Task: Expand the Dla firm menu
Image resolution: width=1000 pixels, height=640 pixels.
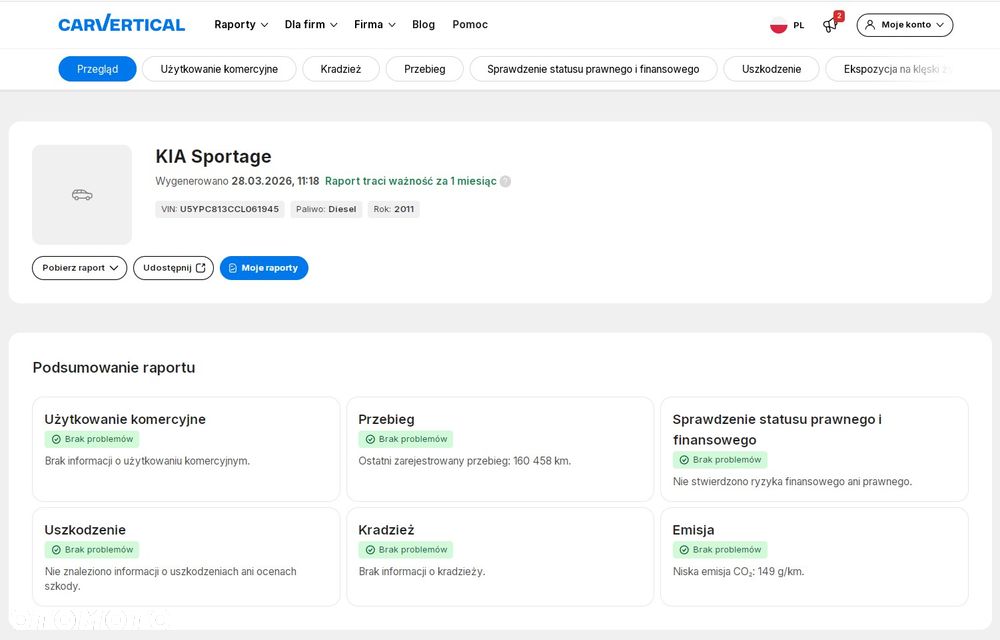Action: point(311,24)
